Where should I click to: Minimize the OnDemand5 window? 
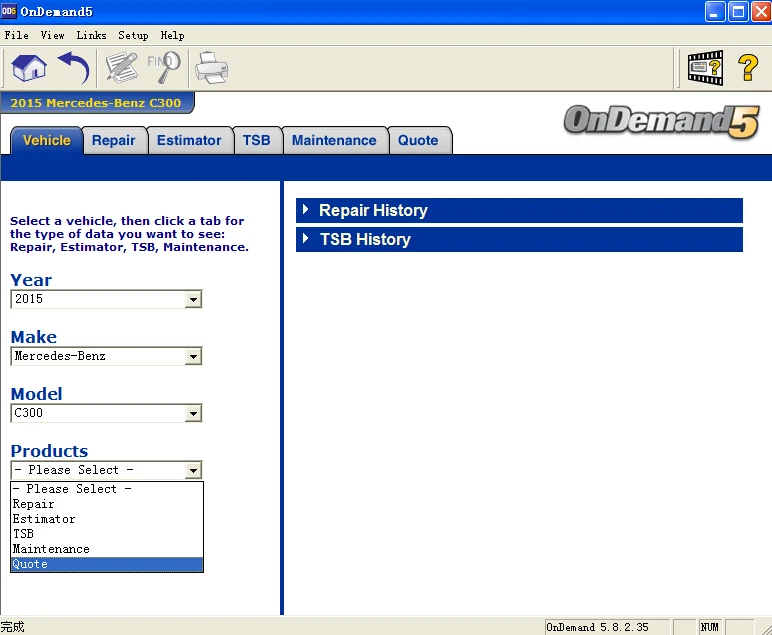point(715,11)
